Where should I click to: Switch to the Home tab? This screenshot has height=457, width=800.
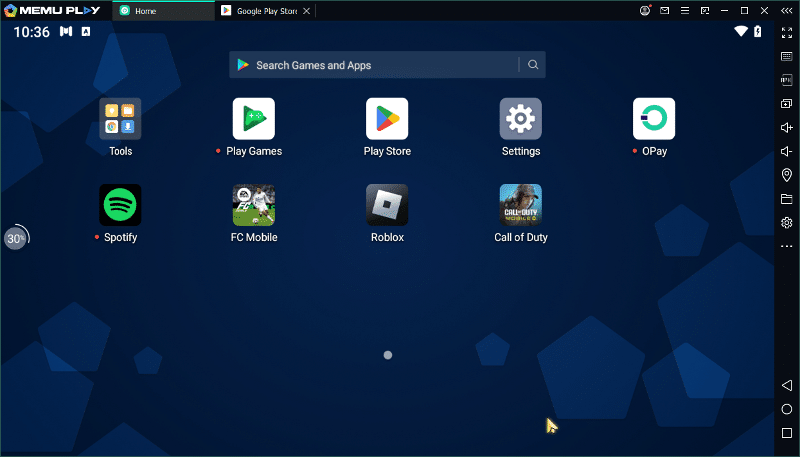[x=163, y=11]
